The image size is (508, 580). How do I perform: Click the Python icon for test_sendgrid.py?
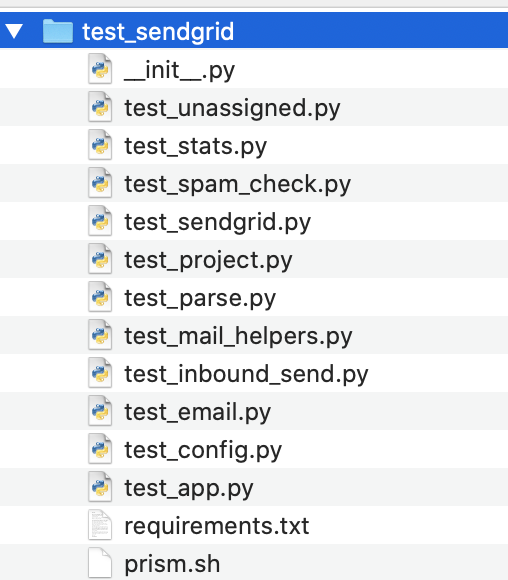100,221
